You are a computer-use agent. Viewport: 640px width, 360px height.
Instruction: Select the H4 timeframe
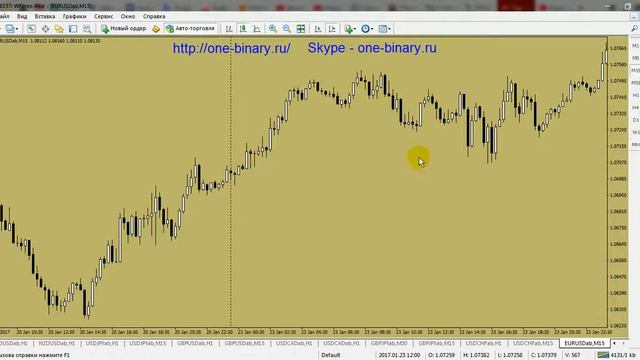636,108
